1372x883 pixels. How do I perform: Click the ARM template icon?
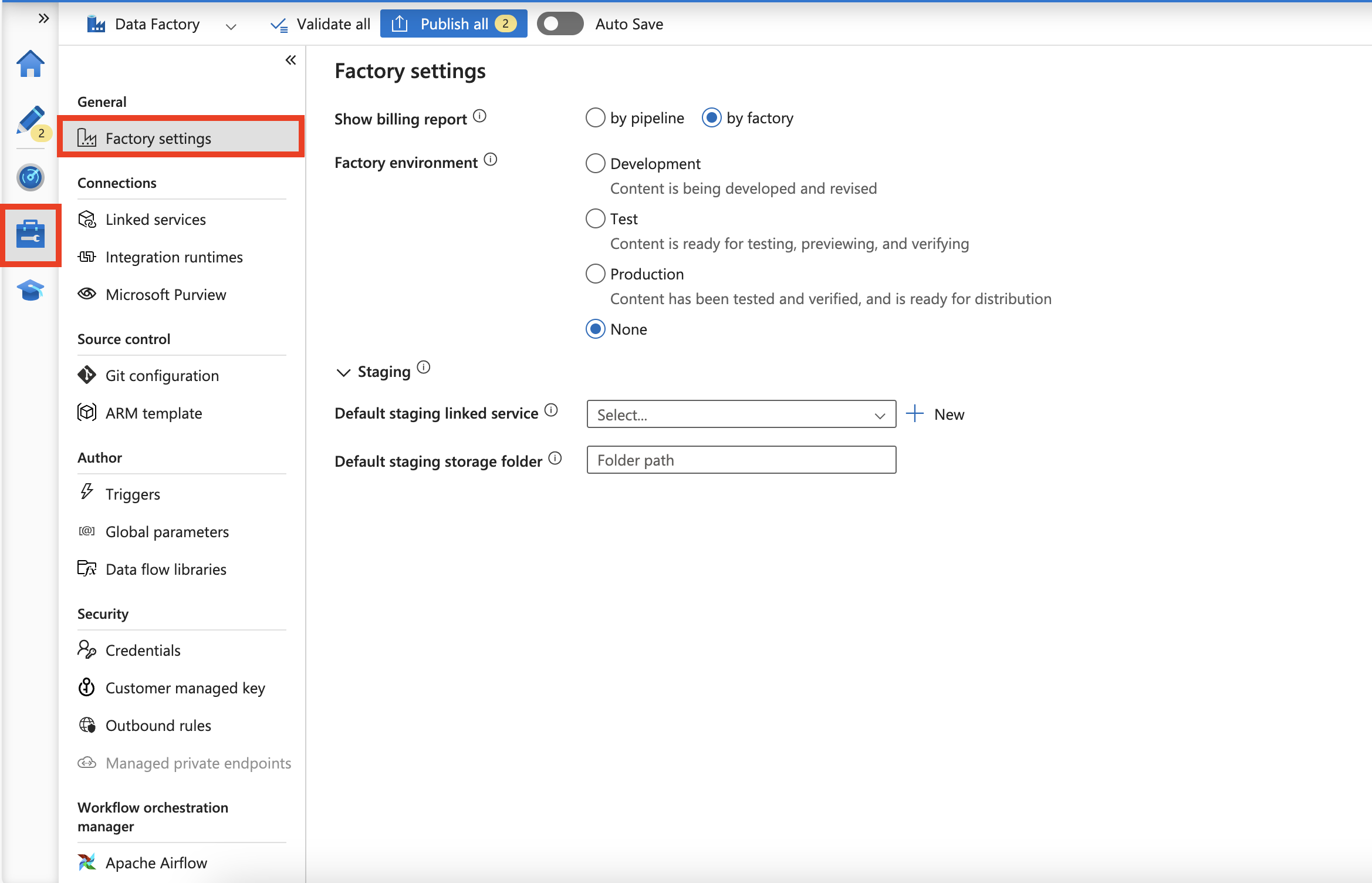coord(88,413)
